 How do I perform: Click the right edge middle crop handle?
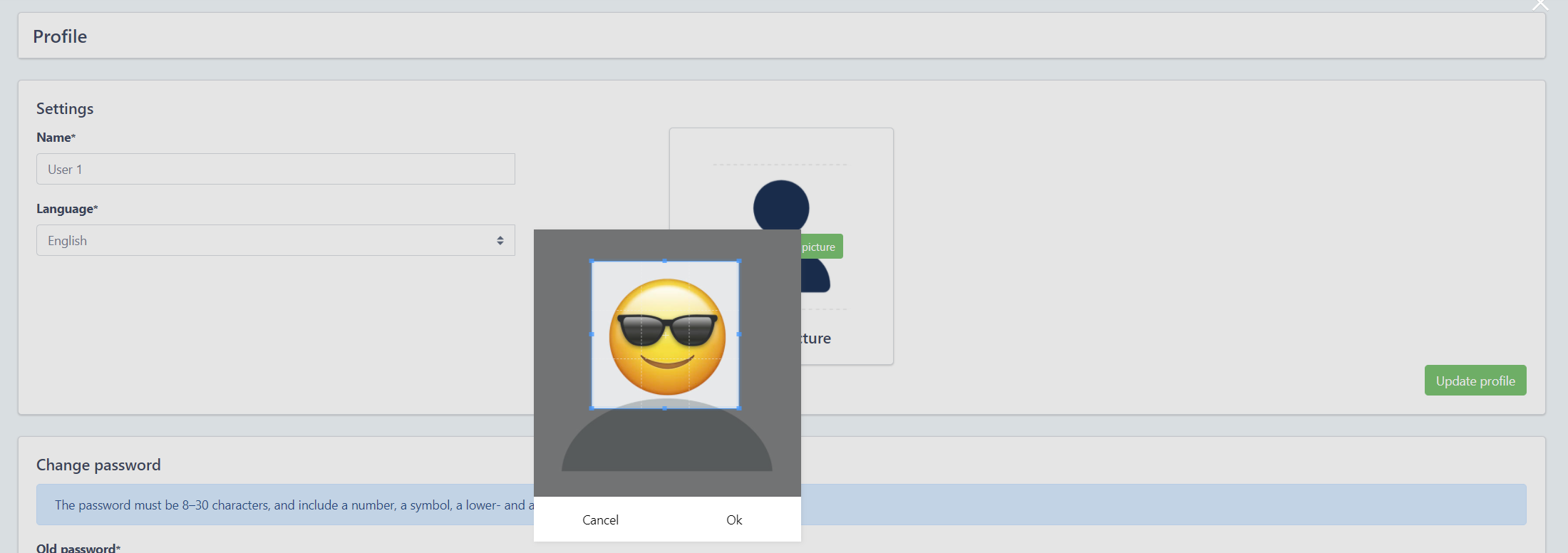pyautogui.click(x=738, y=334)
